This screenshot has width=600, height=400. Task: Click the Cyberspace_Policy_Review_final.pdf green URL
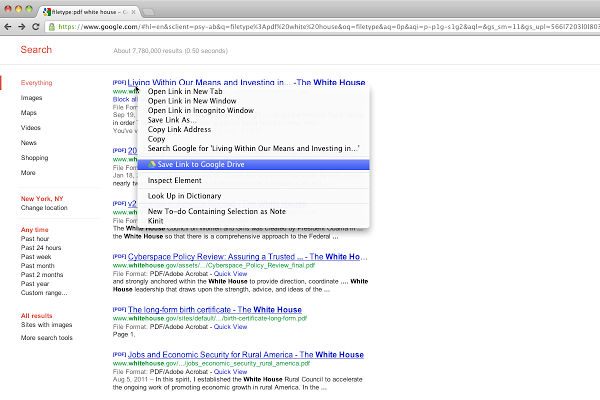(214, 265)
